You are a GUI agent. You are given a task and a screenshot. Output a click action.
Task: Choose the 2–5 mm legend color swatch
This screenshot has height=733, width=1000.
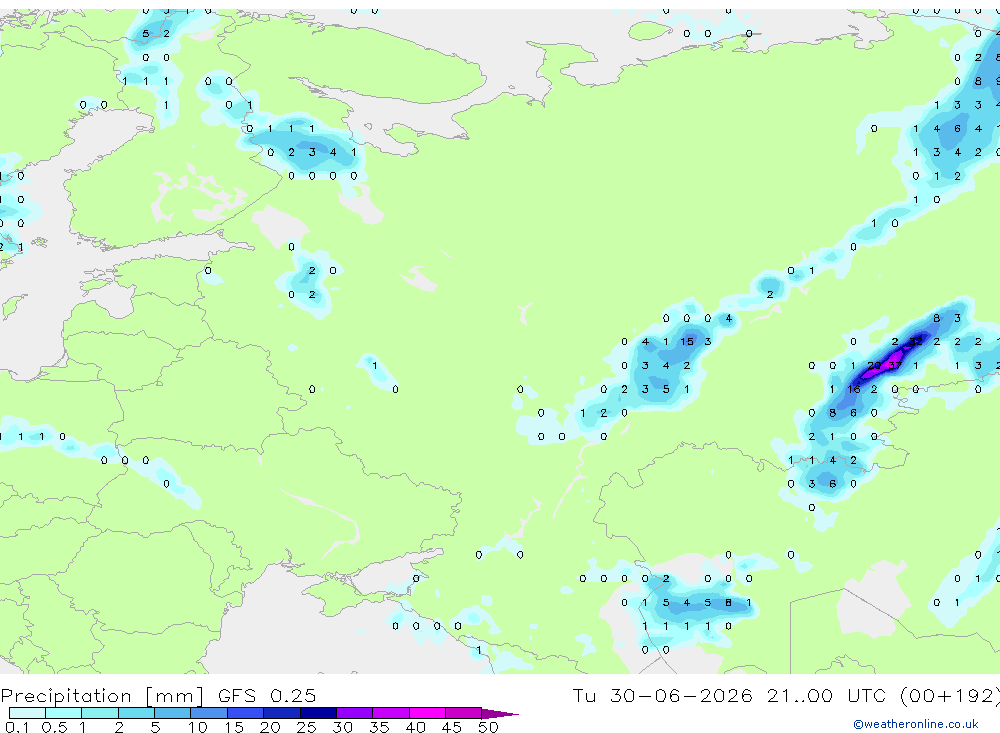tap(136, 713)
